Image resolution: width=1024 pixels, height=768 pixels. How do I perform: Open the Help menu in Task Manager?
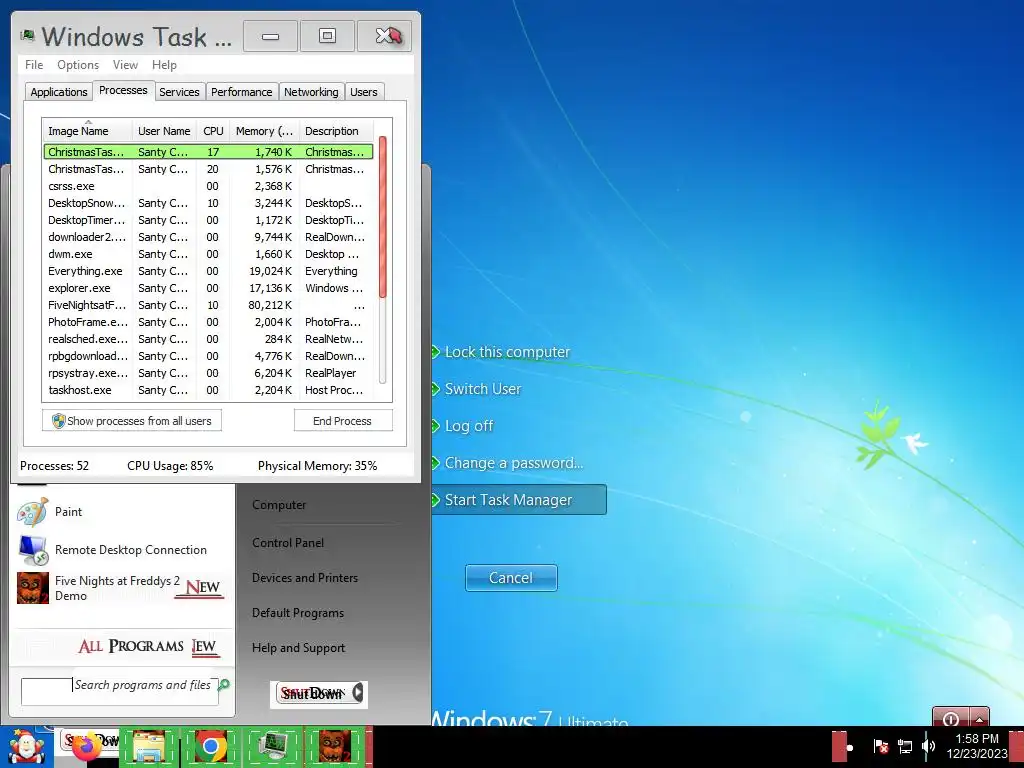164,65
